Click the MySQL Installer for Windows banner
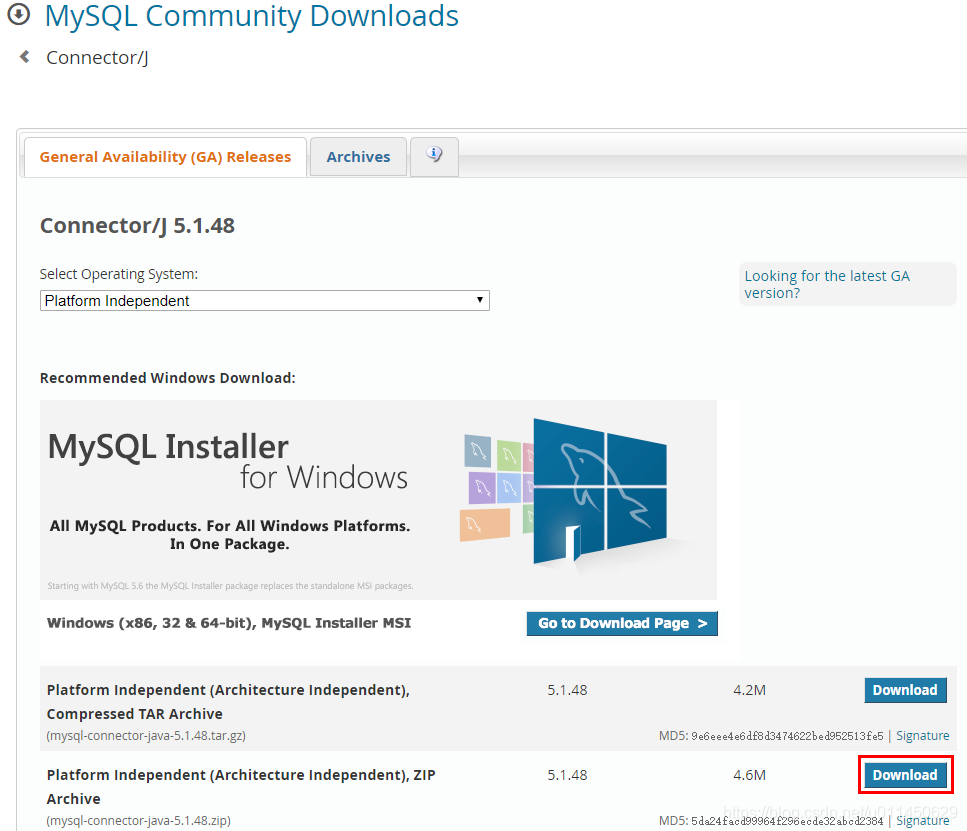This screenshot has height=831, width=967. pos(378,500)
